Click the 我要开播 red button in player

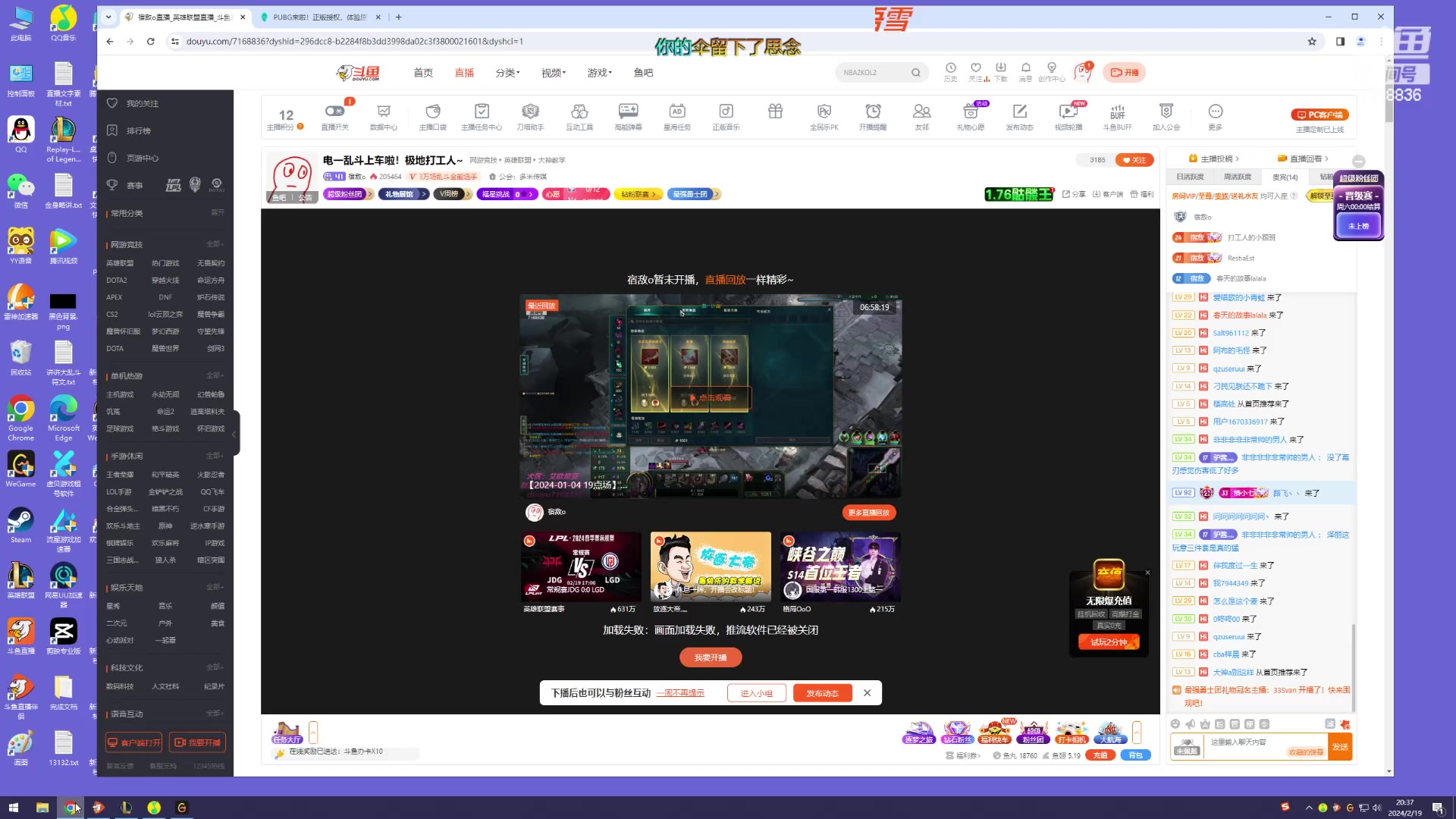pyautogui.click(x=711, y=657)
